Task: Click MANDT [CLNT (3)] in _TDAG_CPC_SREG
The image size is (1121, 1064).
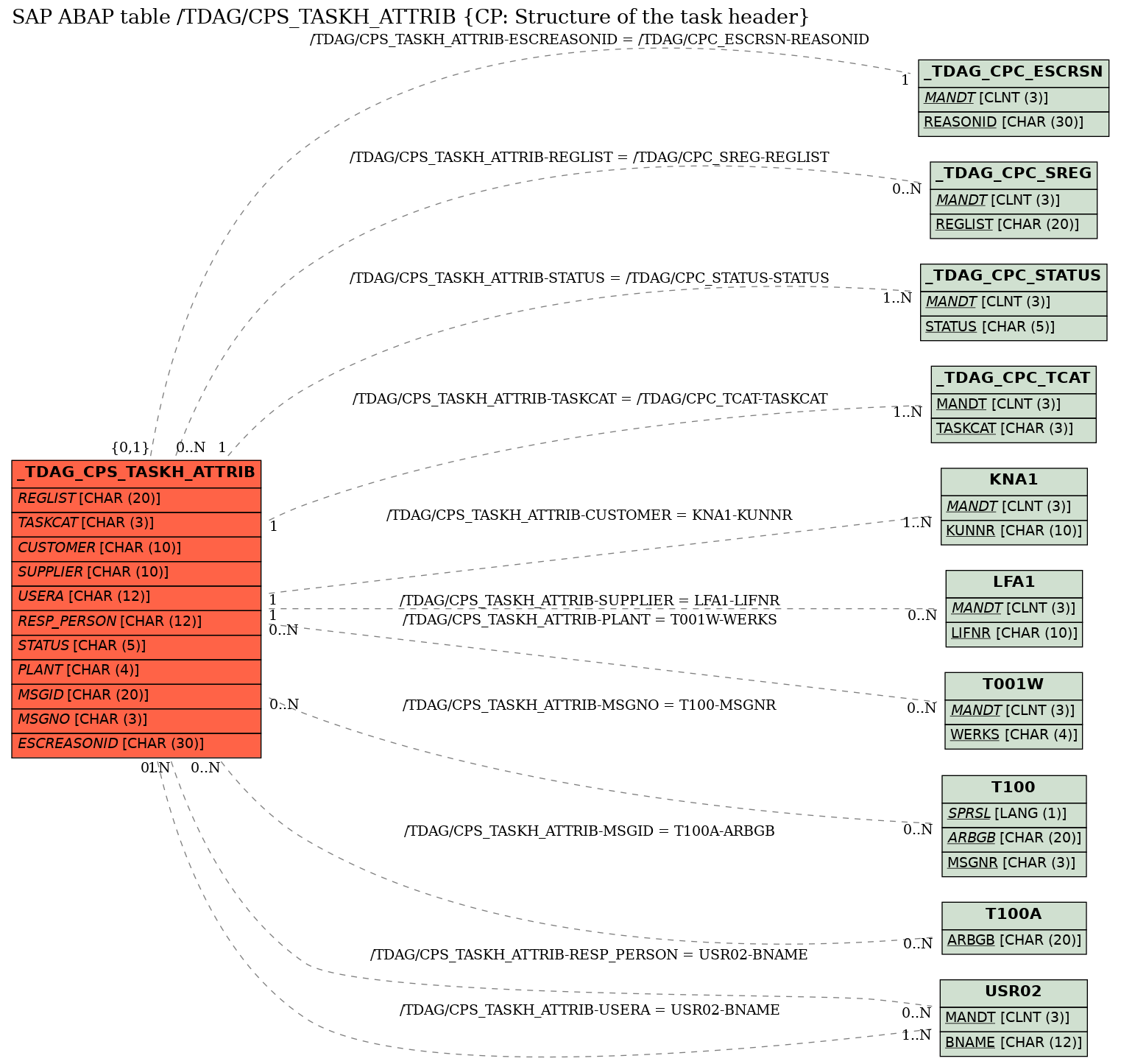Action: click(x=1014, y=201)
